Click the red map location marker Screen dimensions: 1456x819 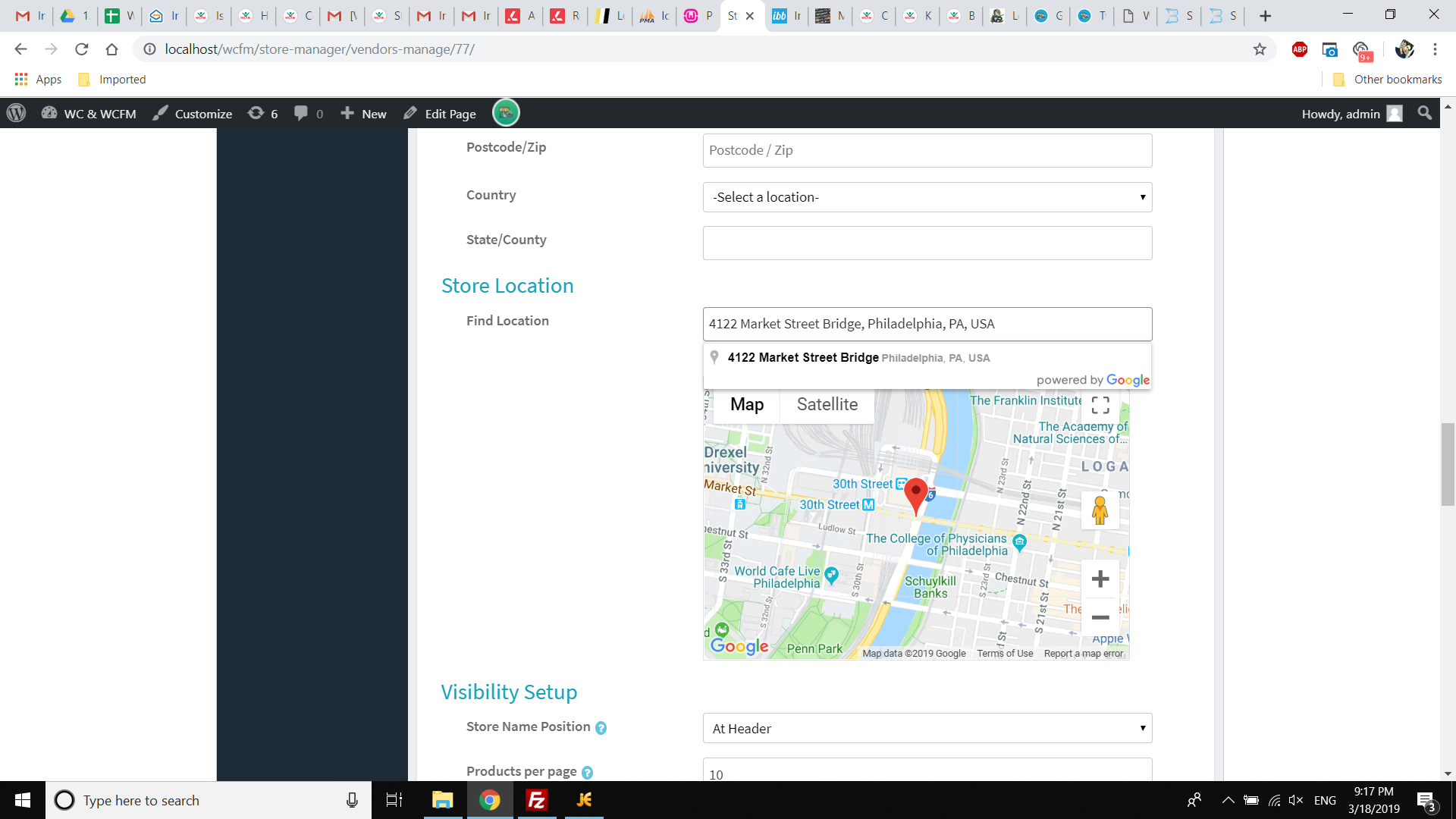pos(916,497)
